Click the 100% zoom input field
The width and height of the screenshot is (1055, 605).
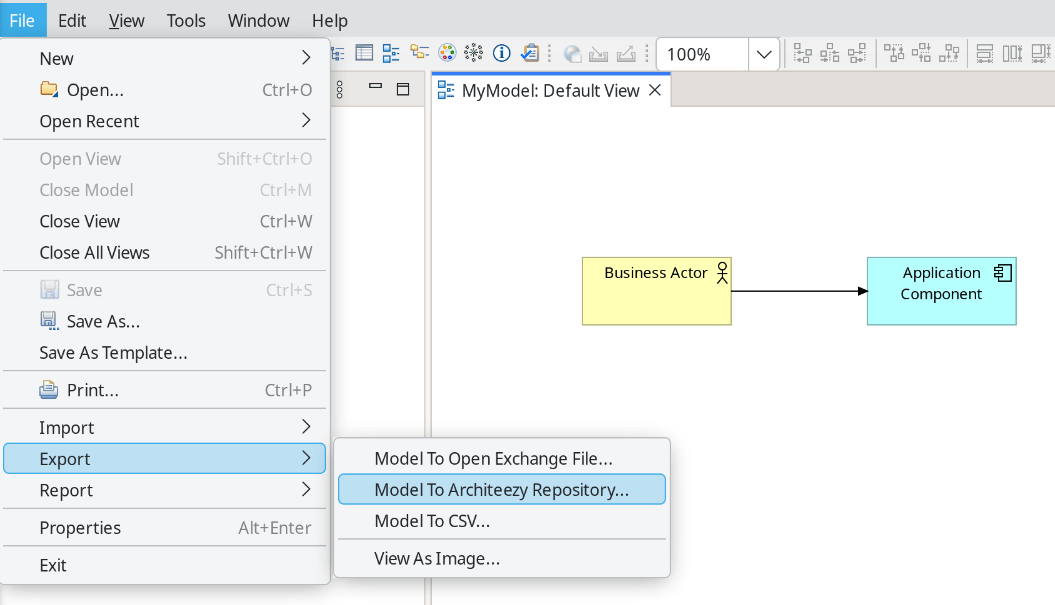click(702, 54)
